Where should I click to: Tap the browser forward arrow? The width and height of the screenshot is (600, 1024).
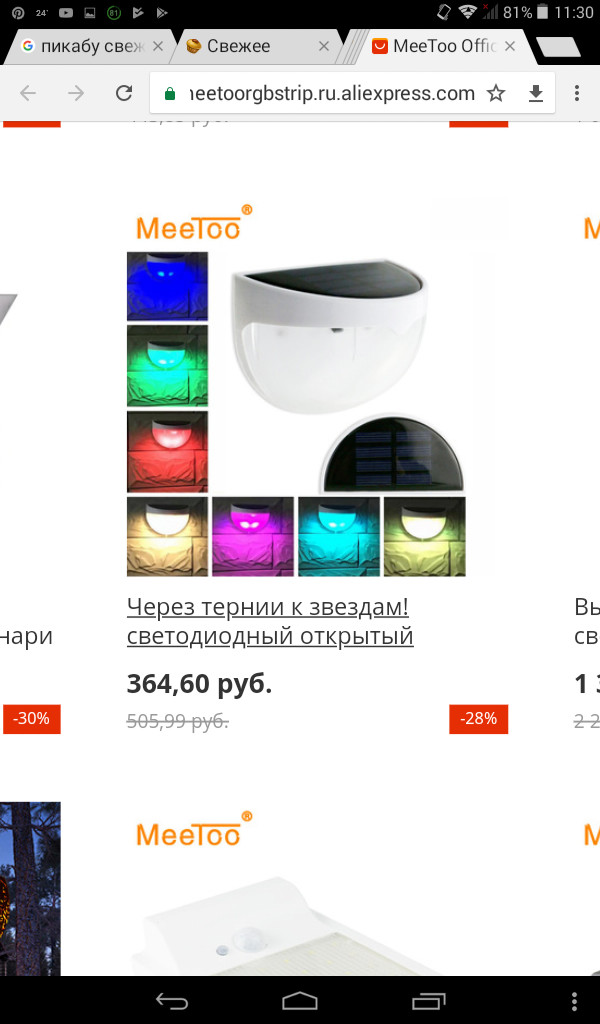76,93
